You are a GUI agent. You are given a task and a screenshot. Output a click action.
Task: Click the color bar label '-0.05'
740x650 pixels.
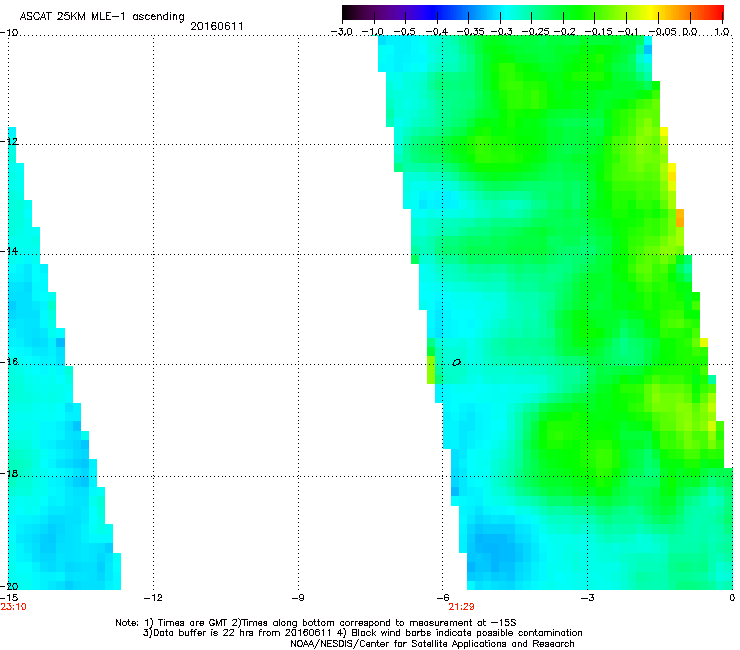(662, 32)
